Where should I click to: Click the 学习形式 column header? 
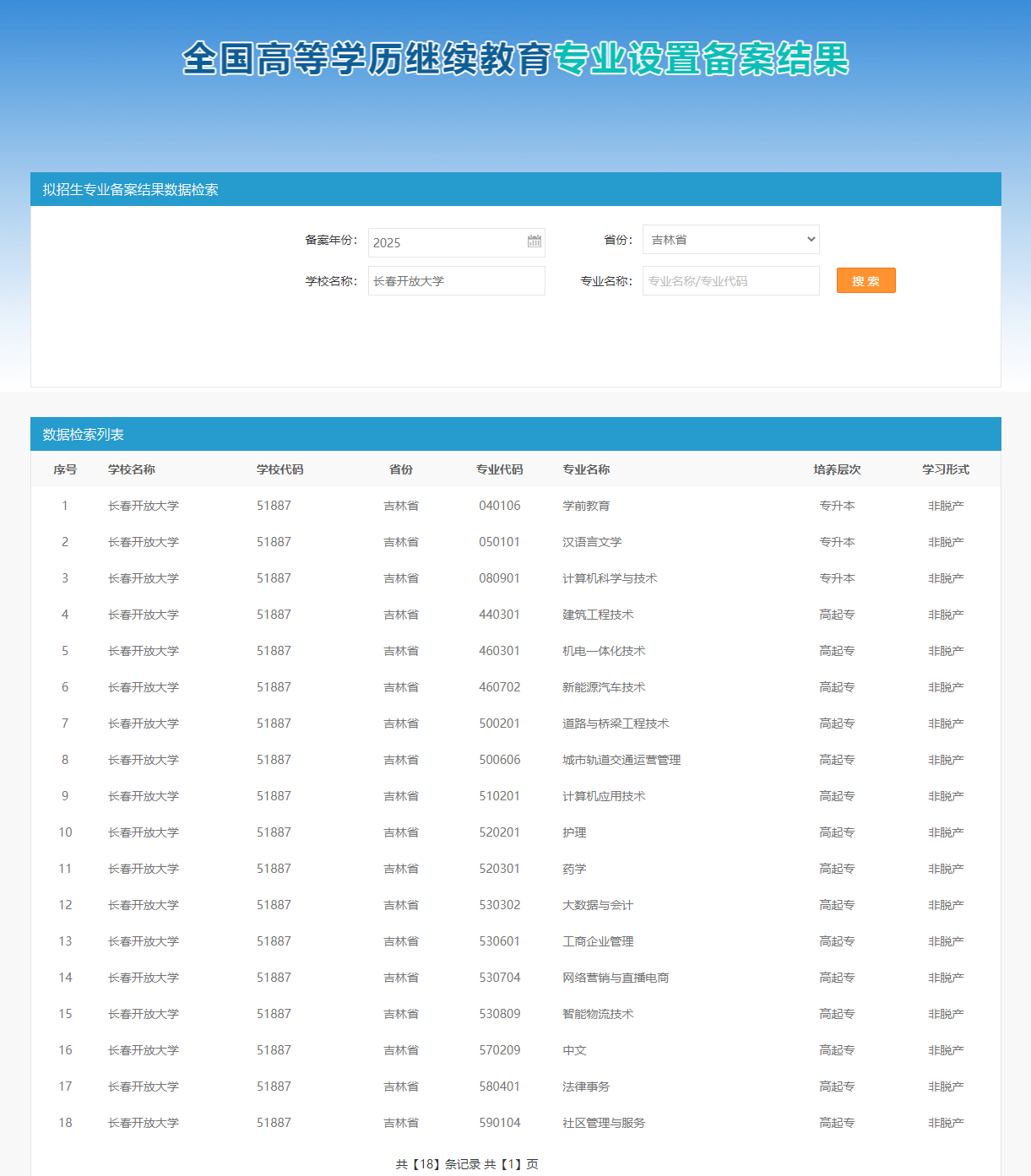[946, 469]
